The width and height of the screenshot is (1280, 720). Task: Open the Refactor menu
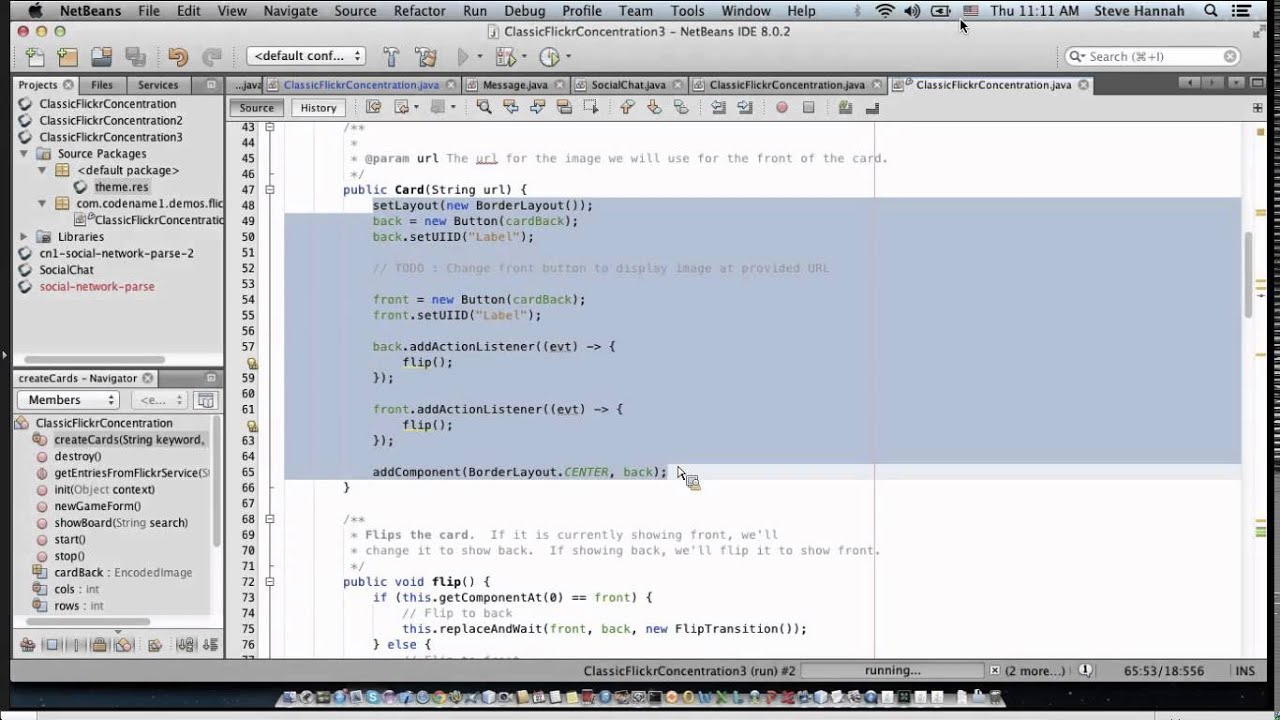coord(420,11)
